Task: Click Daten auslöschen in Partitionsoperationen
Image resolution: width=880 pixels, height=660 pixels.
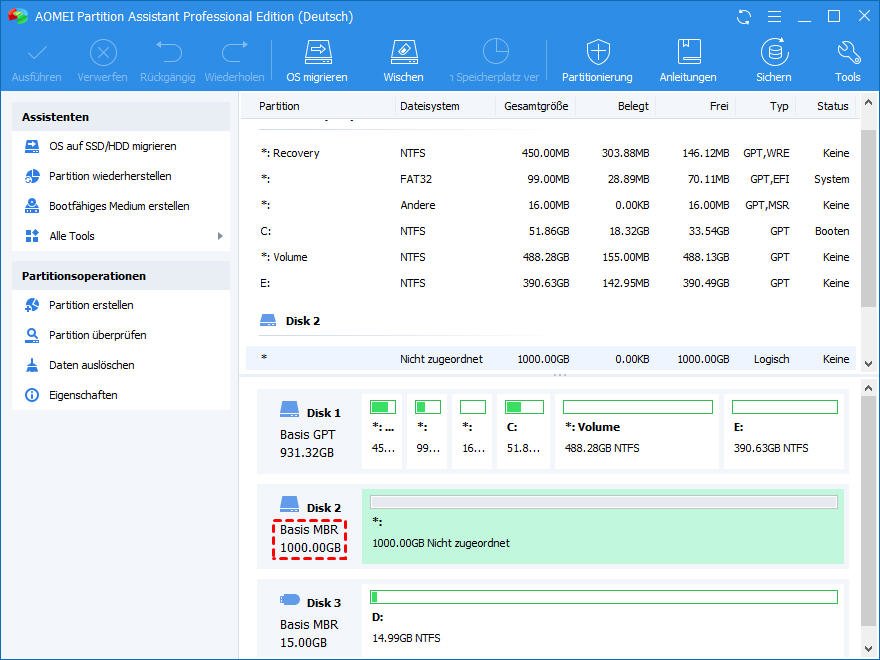Action: click(x=91, y=365)
